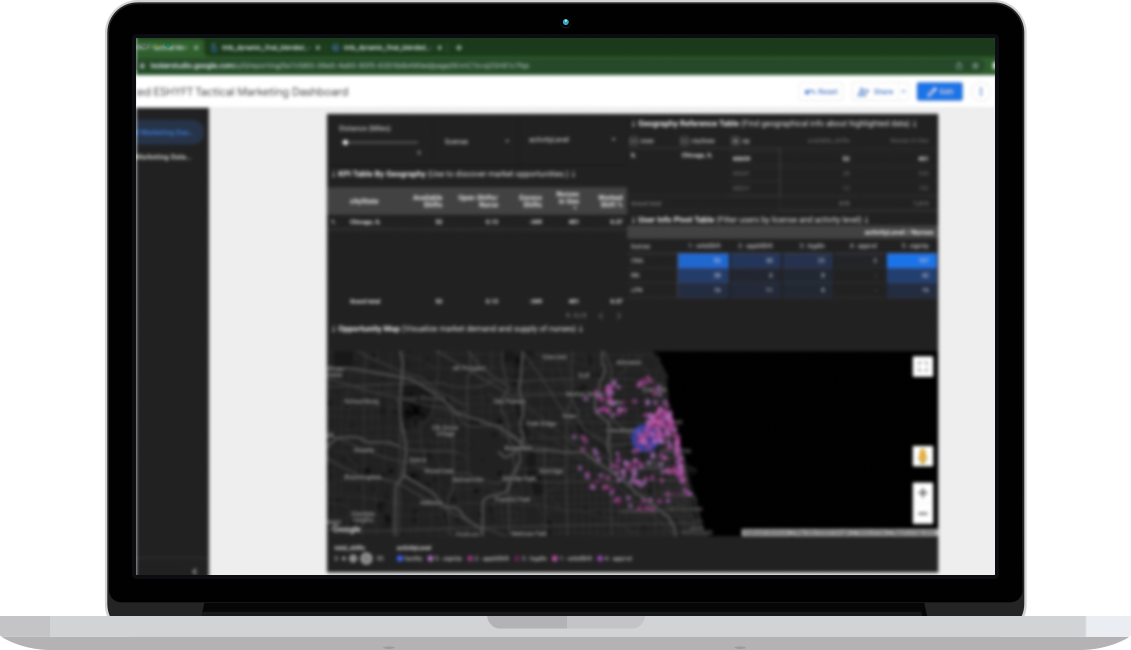Select the first report page in sidebar

tap(168, 132)
